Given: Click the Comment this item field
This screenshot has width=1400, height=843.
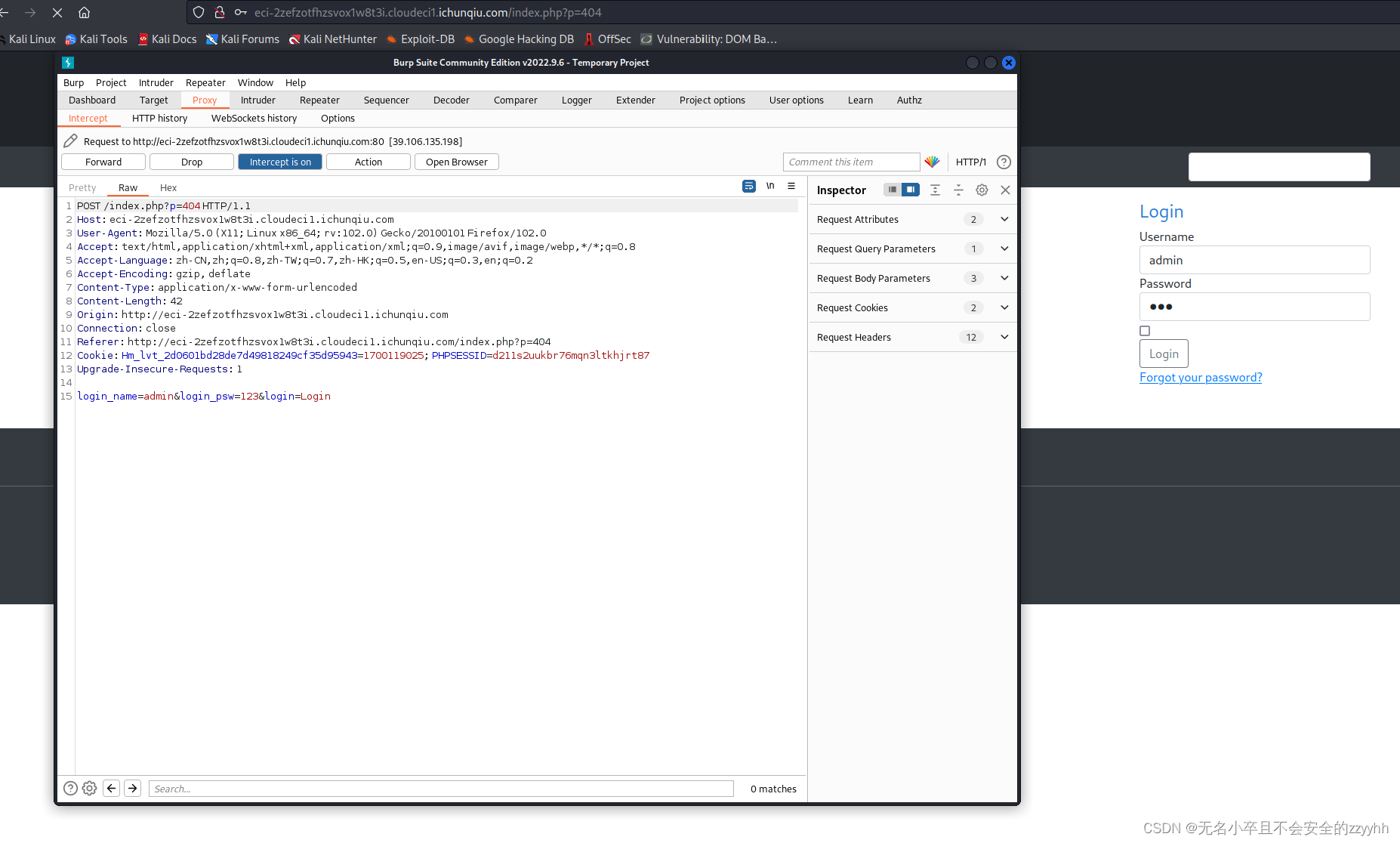Looking at the screenshot, I should [851, 162].
